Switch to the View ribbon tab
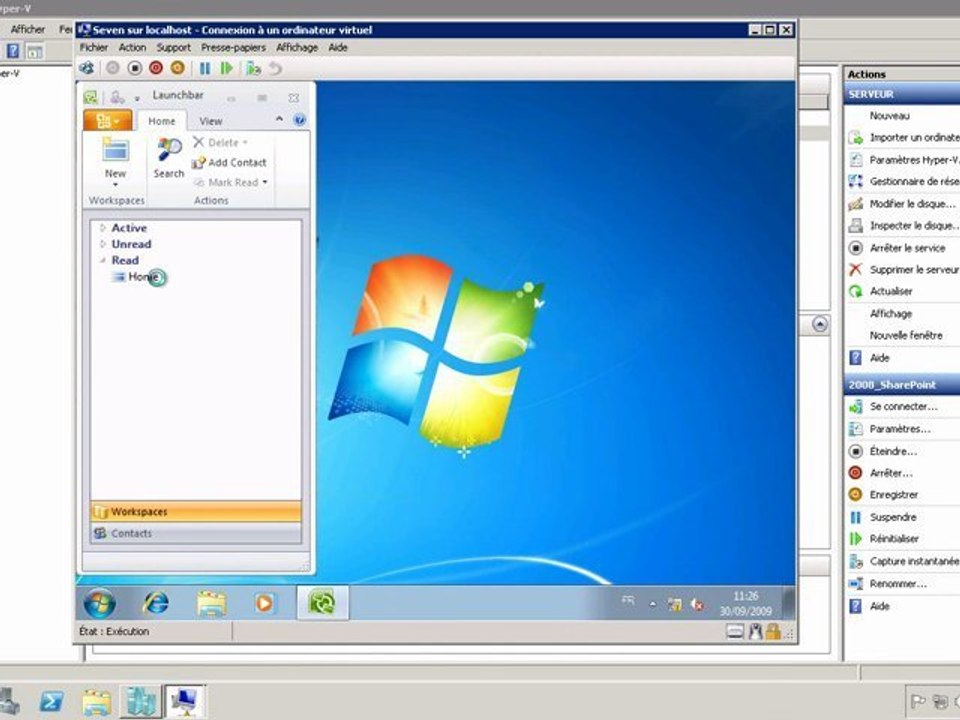 pos(211,121)
